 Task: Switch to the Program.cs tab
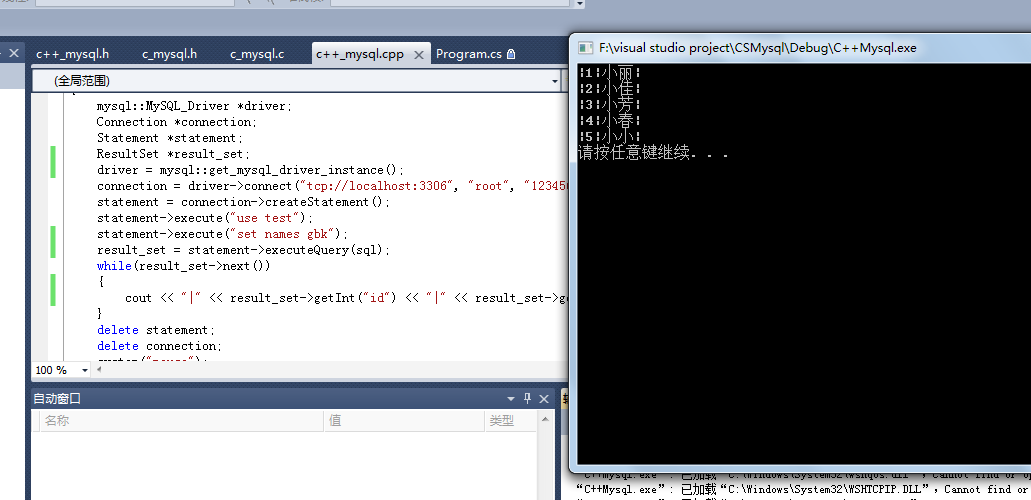click(468, 54)
